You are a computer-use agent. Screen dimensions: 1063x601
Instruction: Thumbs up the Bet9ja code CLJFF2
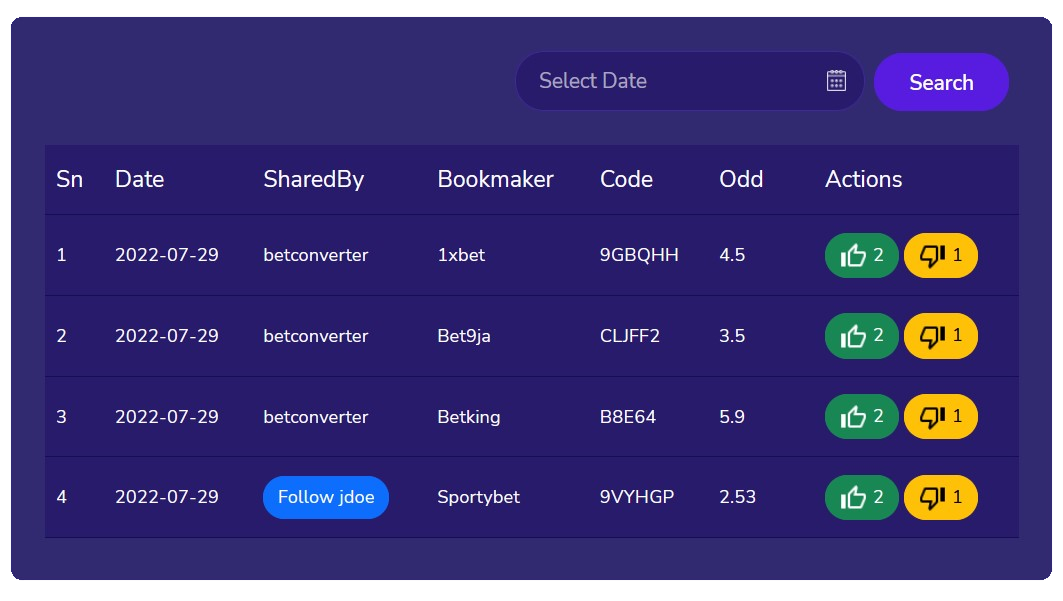(861, 336)
